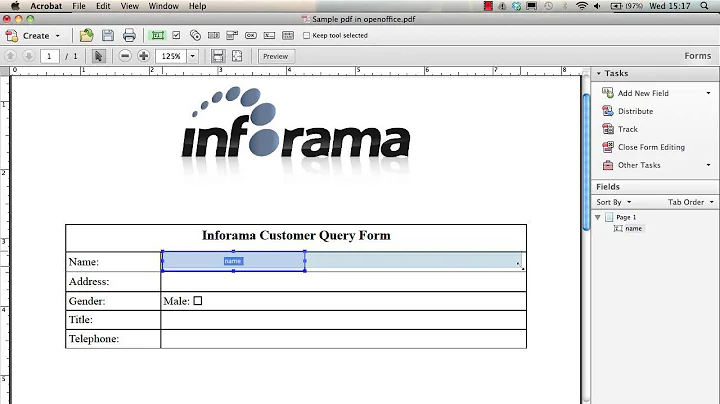Click the Distribute icon
Image resolution: width=720 pixels, height=404 pixels.
[x=608, y=111]
